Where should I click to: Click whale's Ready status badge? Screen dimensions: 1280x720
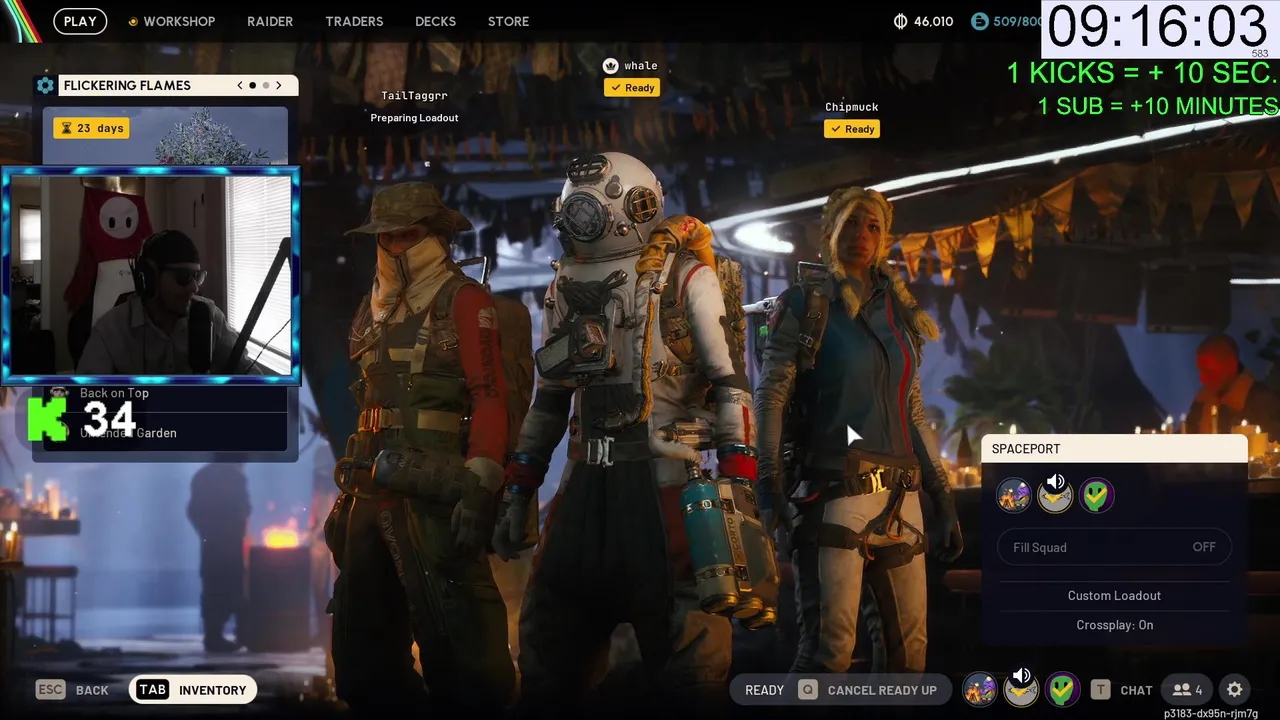632,88
